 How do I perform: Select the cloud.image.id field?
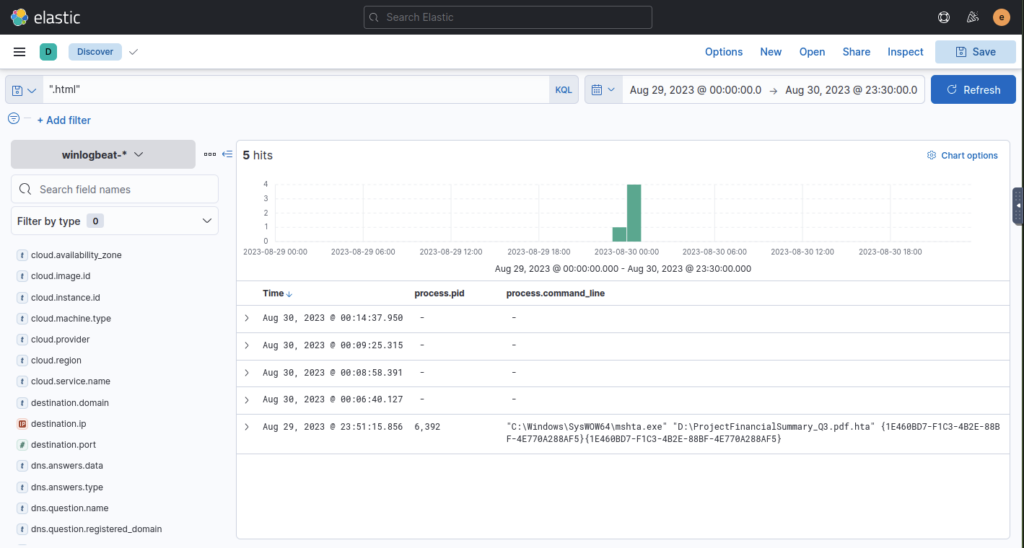(x=60, y=276)
